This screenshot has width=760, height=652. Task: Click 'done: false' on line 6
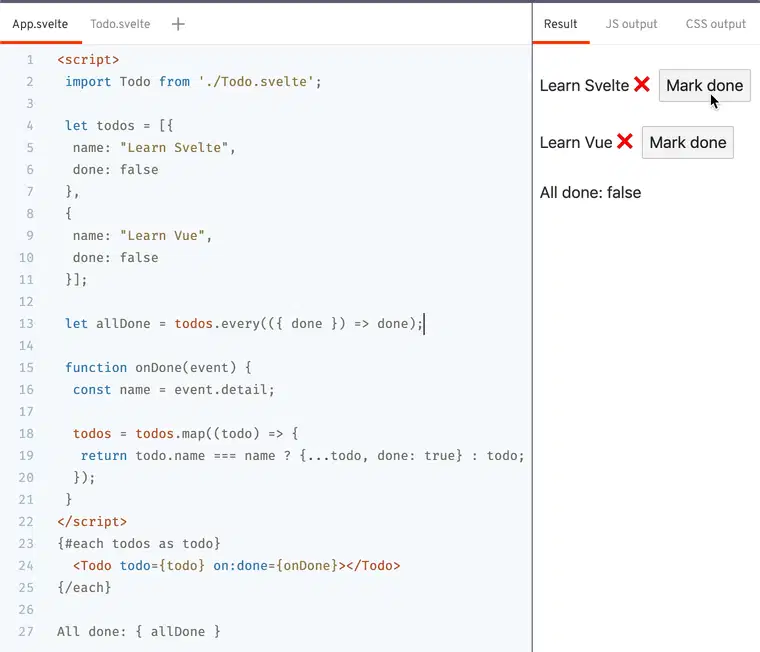(115, 170)
